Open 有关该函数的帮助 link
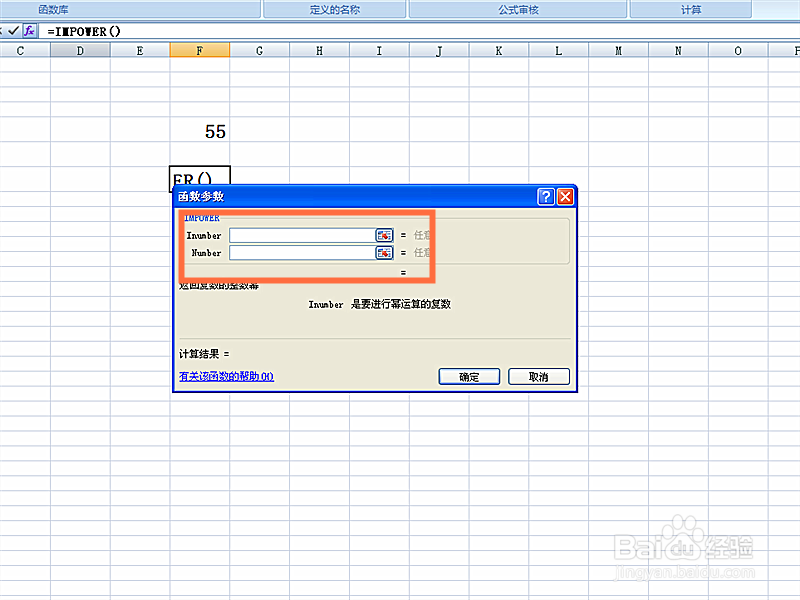 pos(227,377)
